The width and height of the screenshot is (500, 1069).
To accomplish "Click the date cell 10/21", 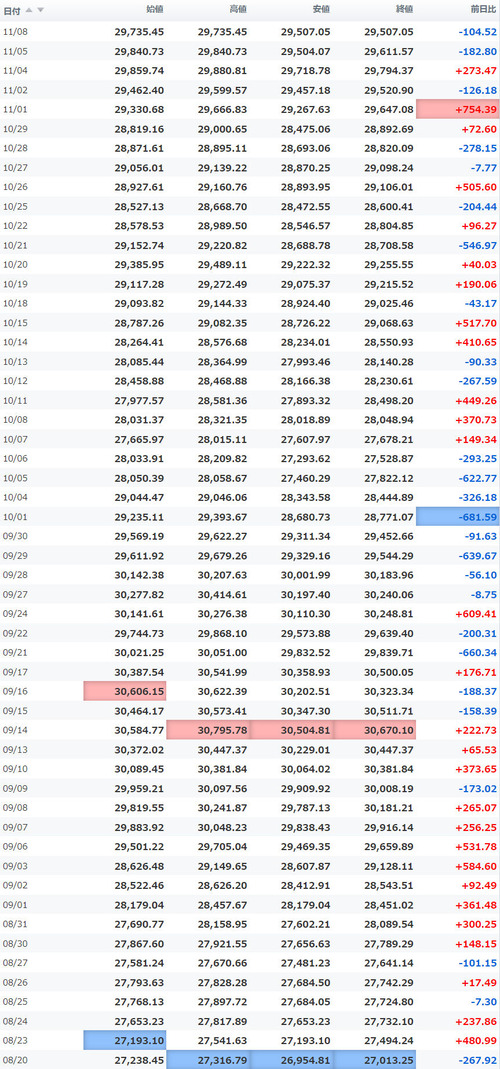I will coord(15,245).
